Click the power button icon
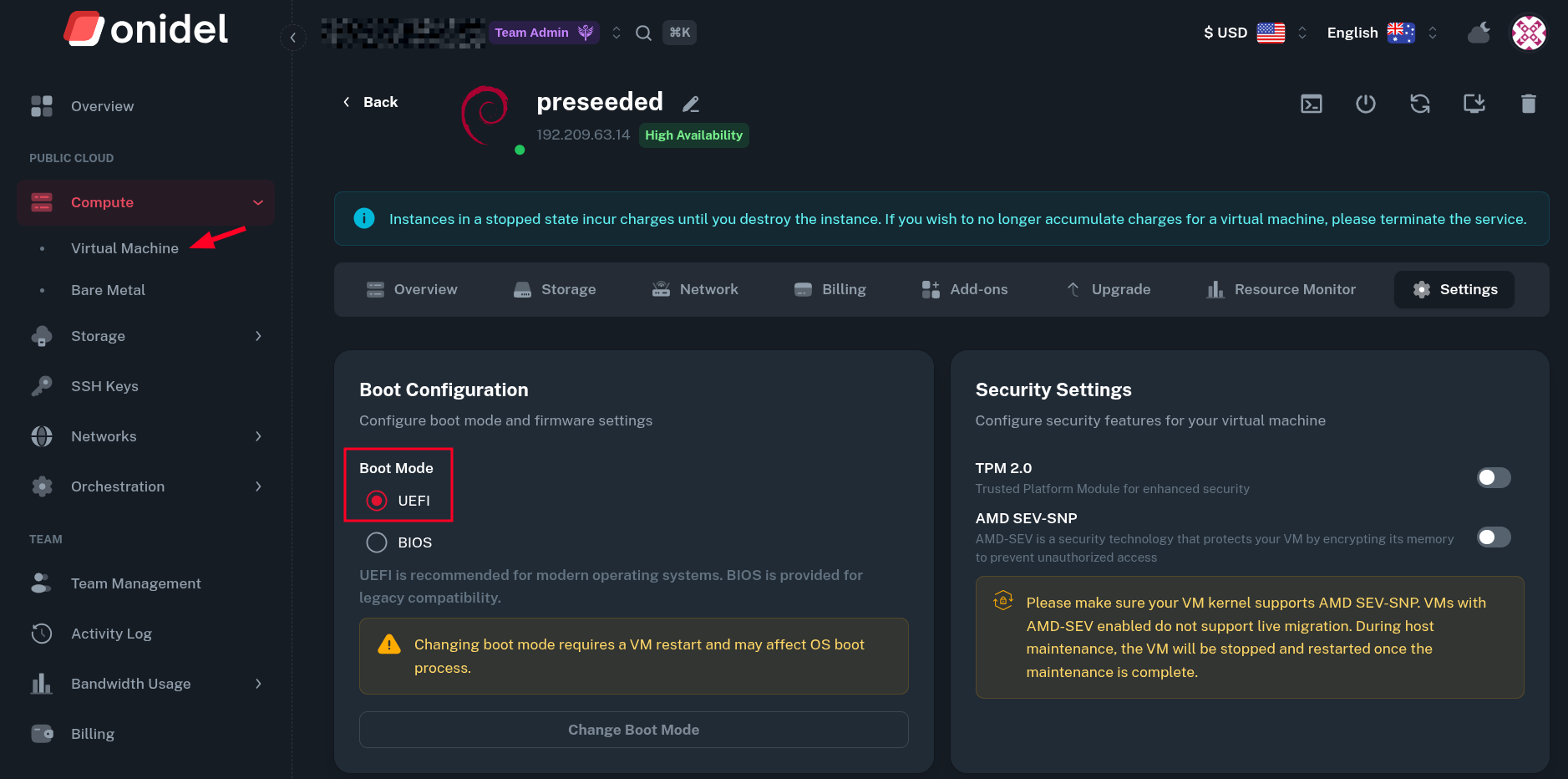The height and width of the screenshot is (779, 1568). tap(1366, 104)
